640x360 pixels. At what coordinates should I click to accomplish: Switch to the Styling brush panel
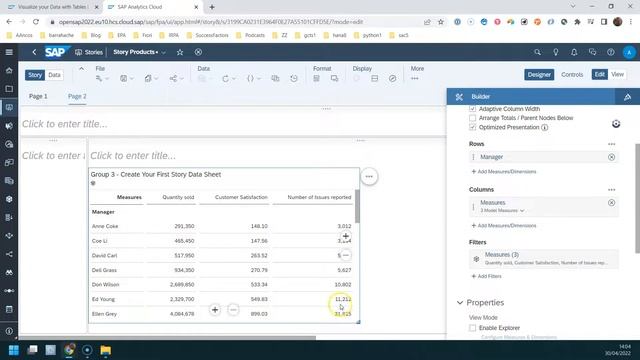click(x=627, y=97)
